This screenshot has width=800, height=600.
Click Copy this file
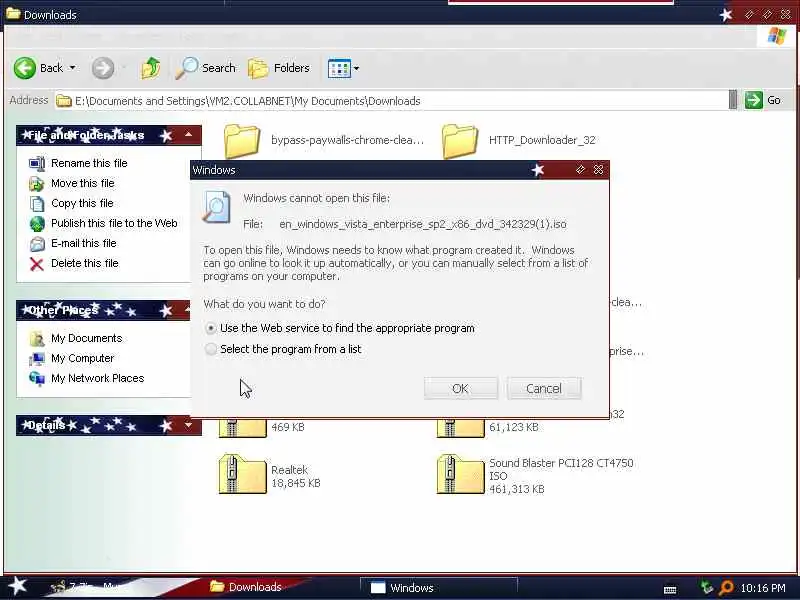(82, 203)
